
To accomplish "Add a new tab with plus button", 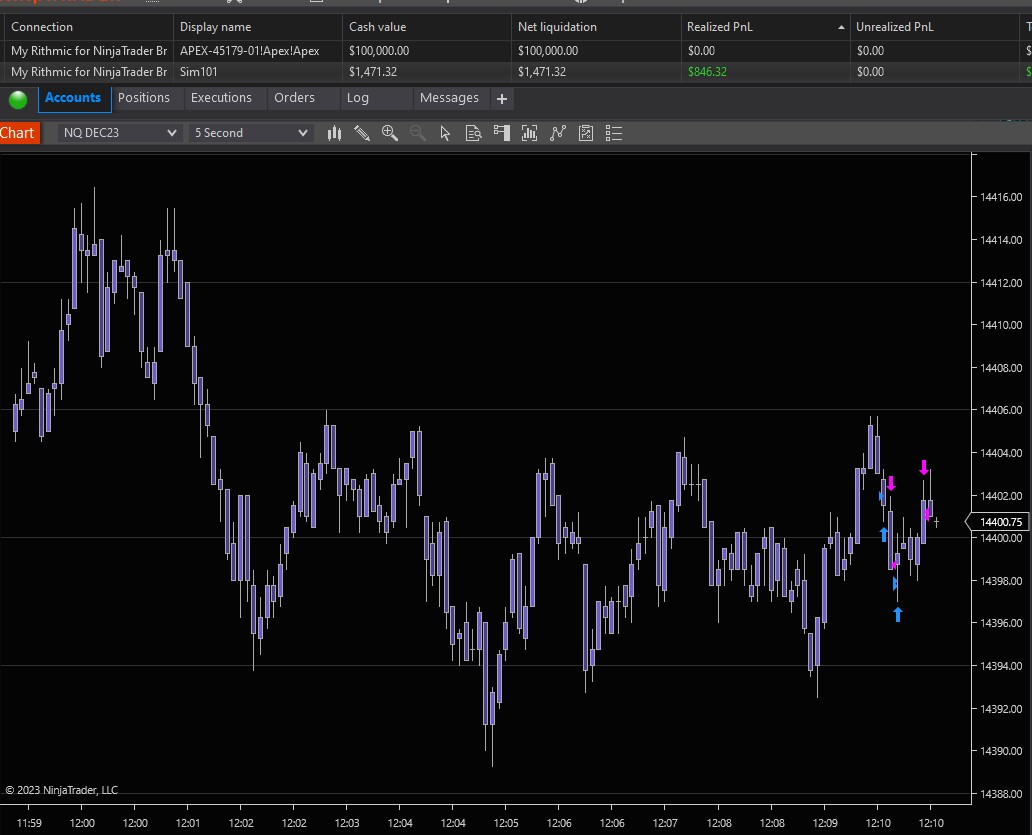I will click(502, 99).
